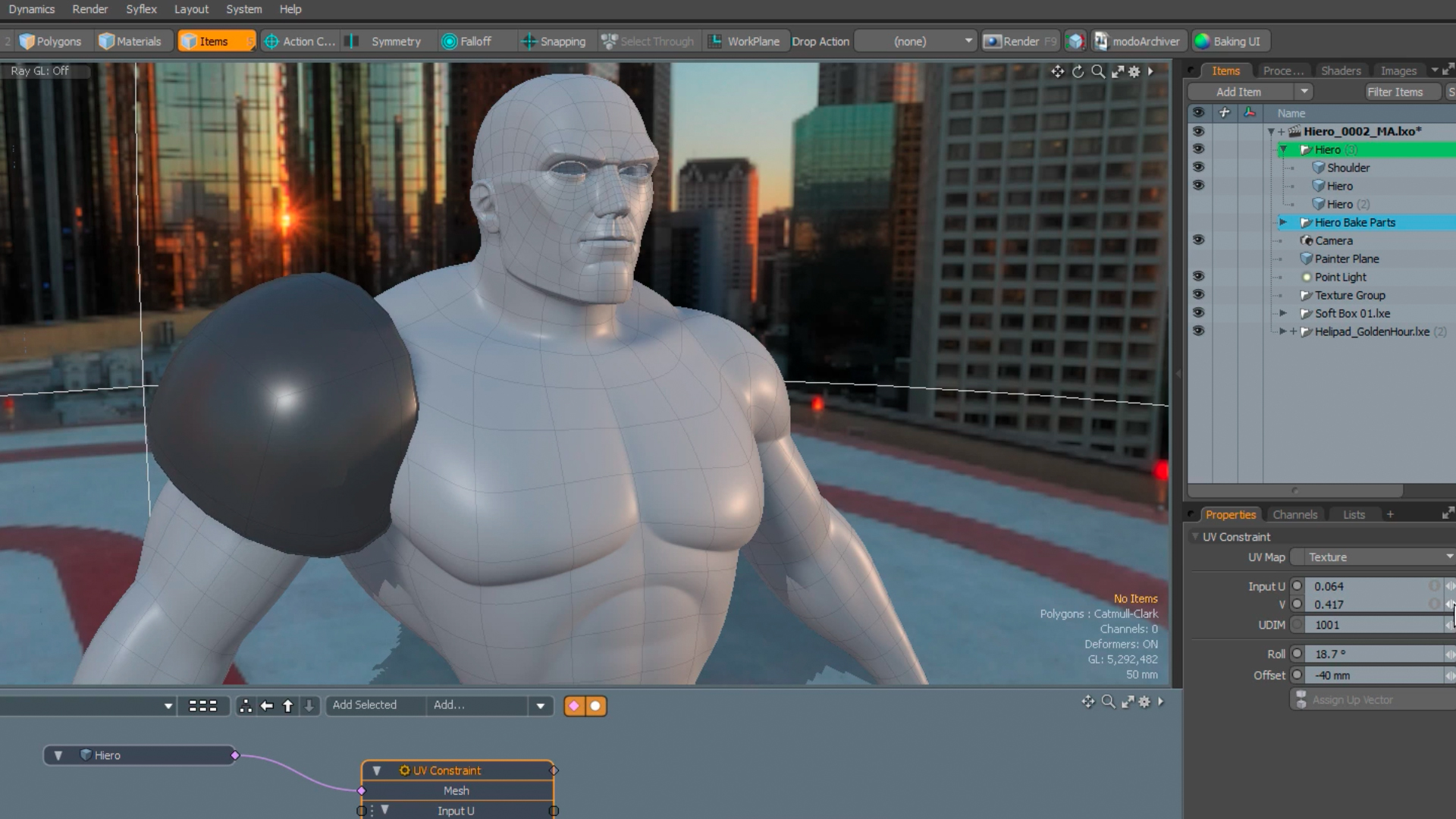This screenshot has width=1456, height=819.
Task: Select the UV Constraint node
Action: tap(447, 770)
